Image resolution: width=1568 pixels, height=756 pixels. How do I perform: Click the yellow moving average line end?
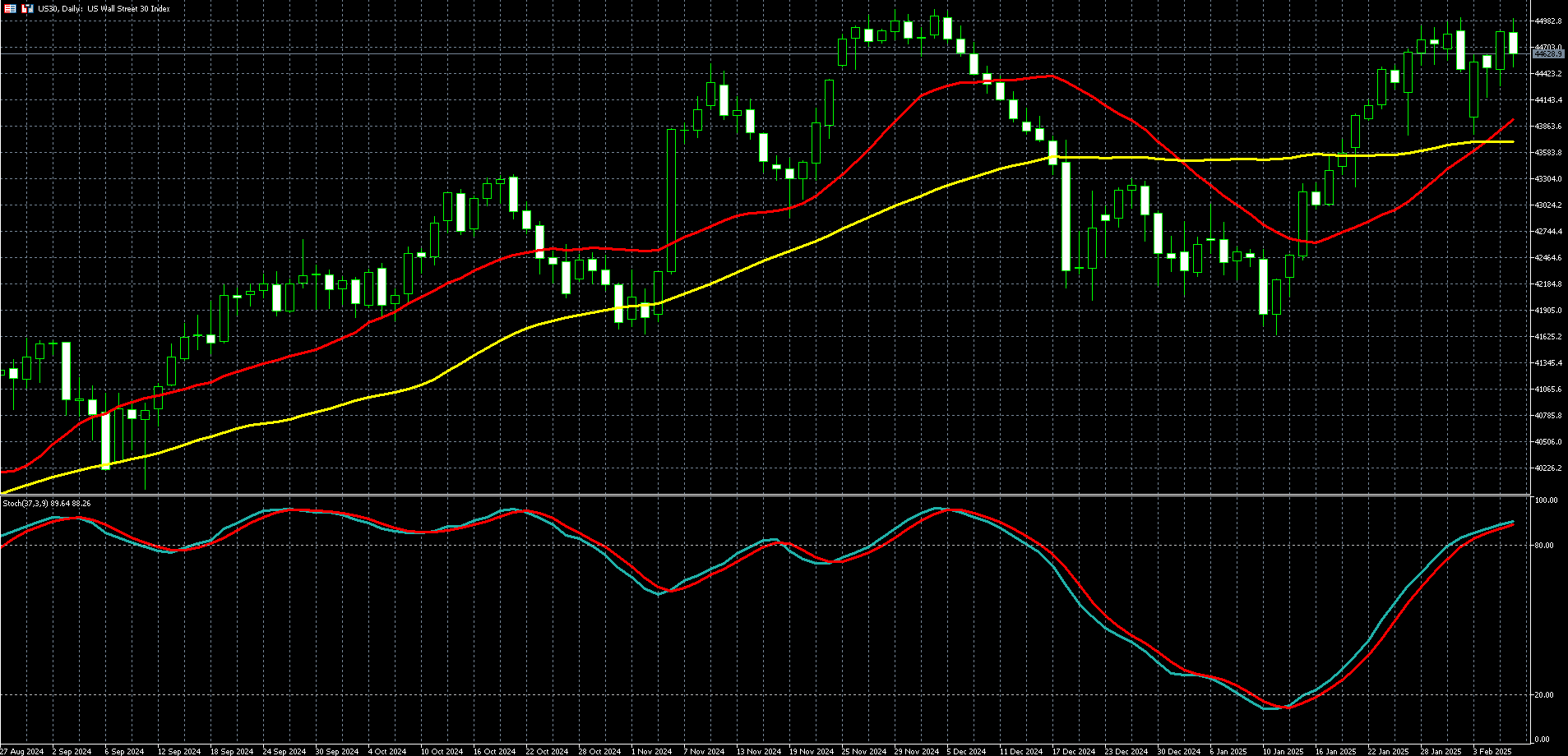coord(1512,142)
